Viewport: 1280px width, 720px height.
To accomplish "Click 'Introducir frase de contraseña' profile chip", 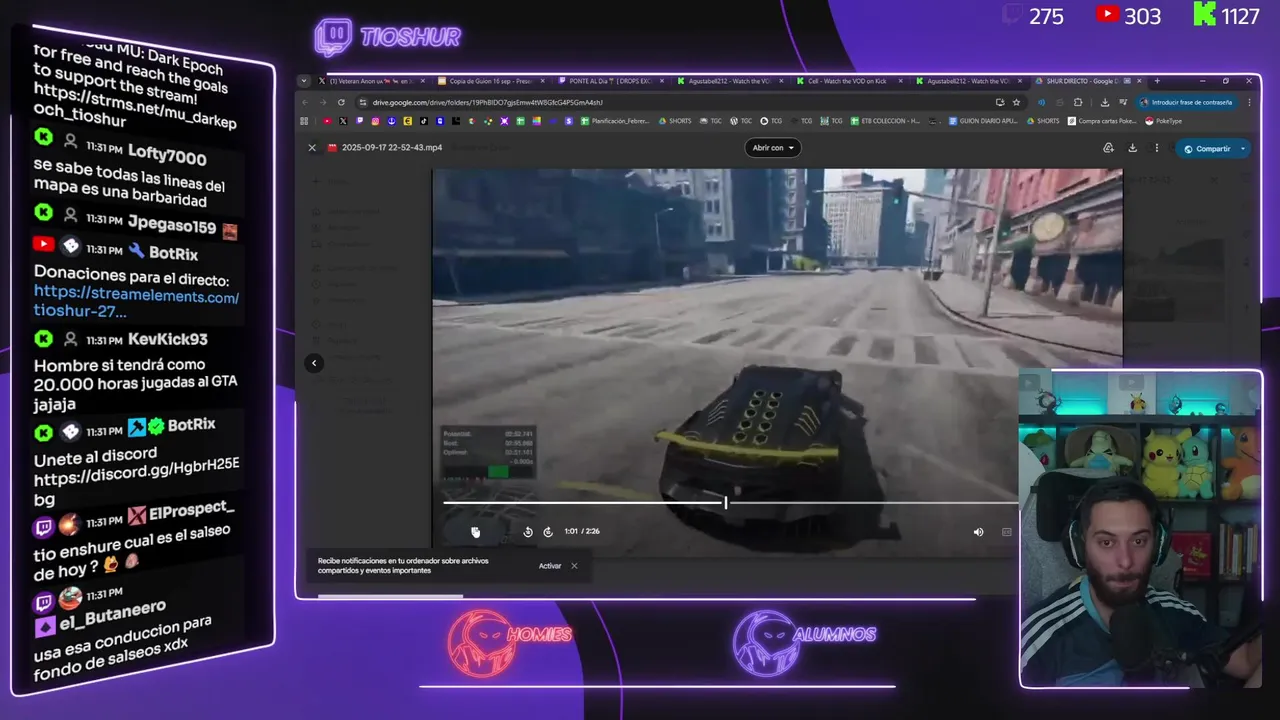I will coord(1186,102).
